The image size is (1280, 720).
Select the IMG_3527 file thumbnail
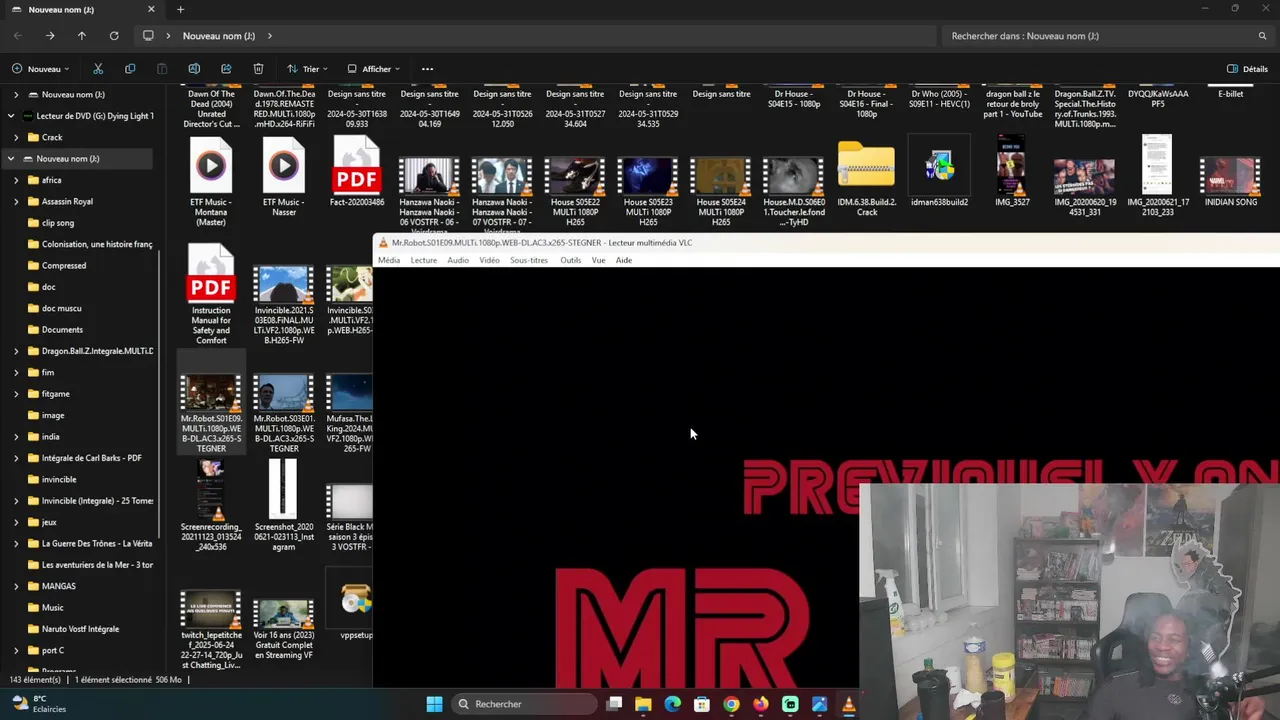[x=1012, y=165]
